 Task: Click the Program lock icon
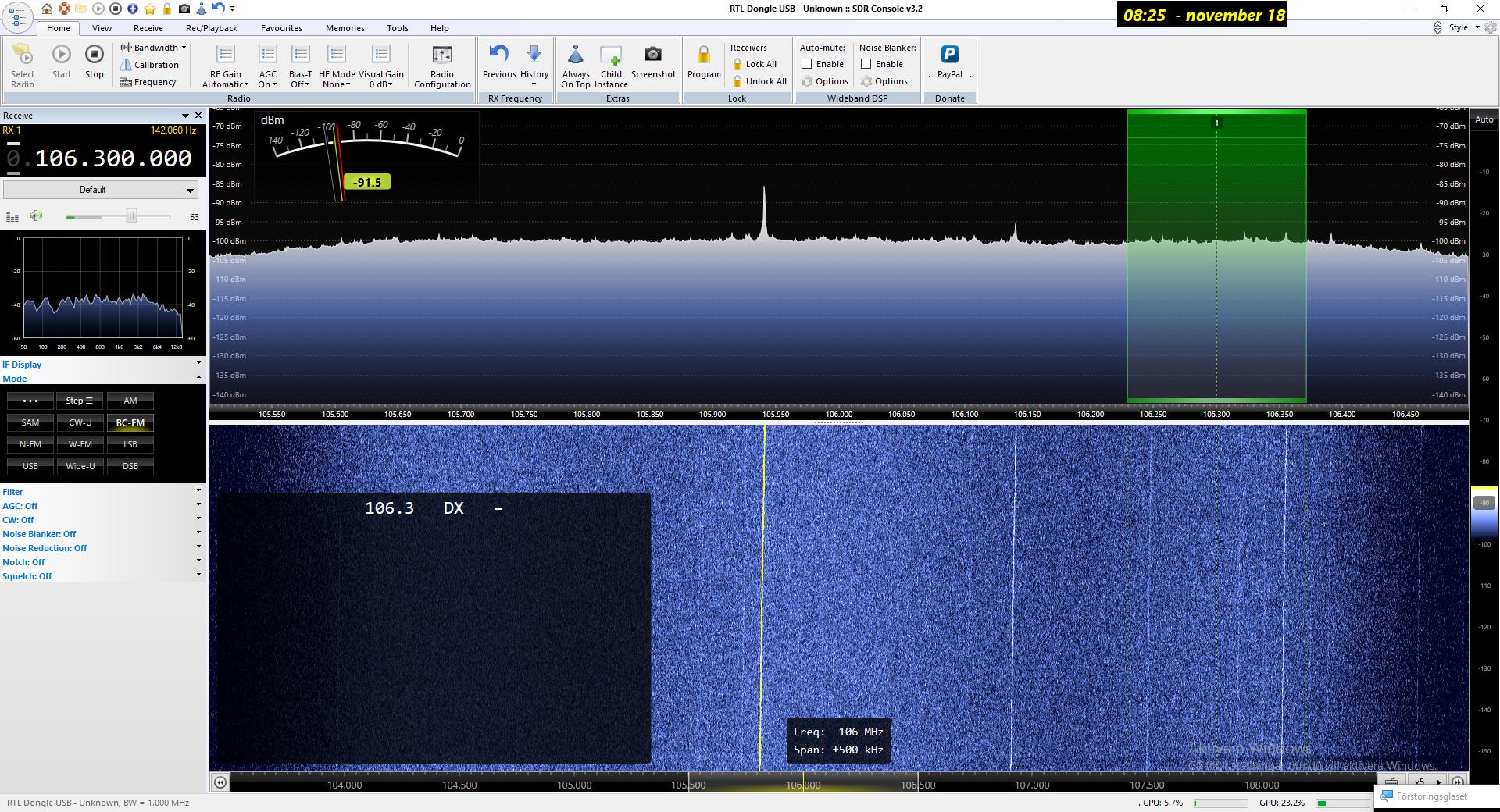[x=704, y=55]
